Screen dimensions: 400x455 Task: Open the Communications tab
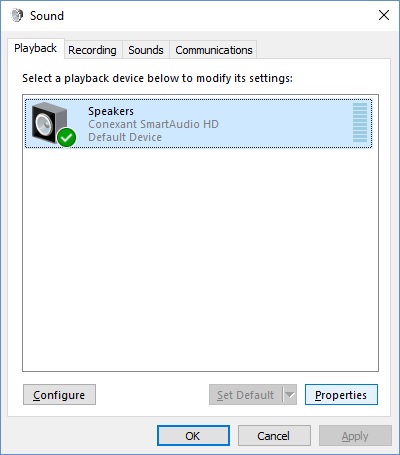(214, 50)
